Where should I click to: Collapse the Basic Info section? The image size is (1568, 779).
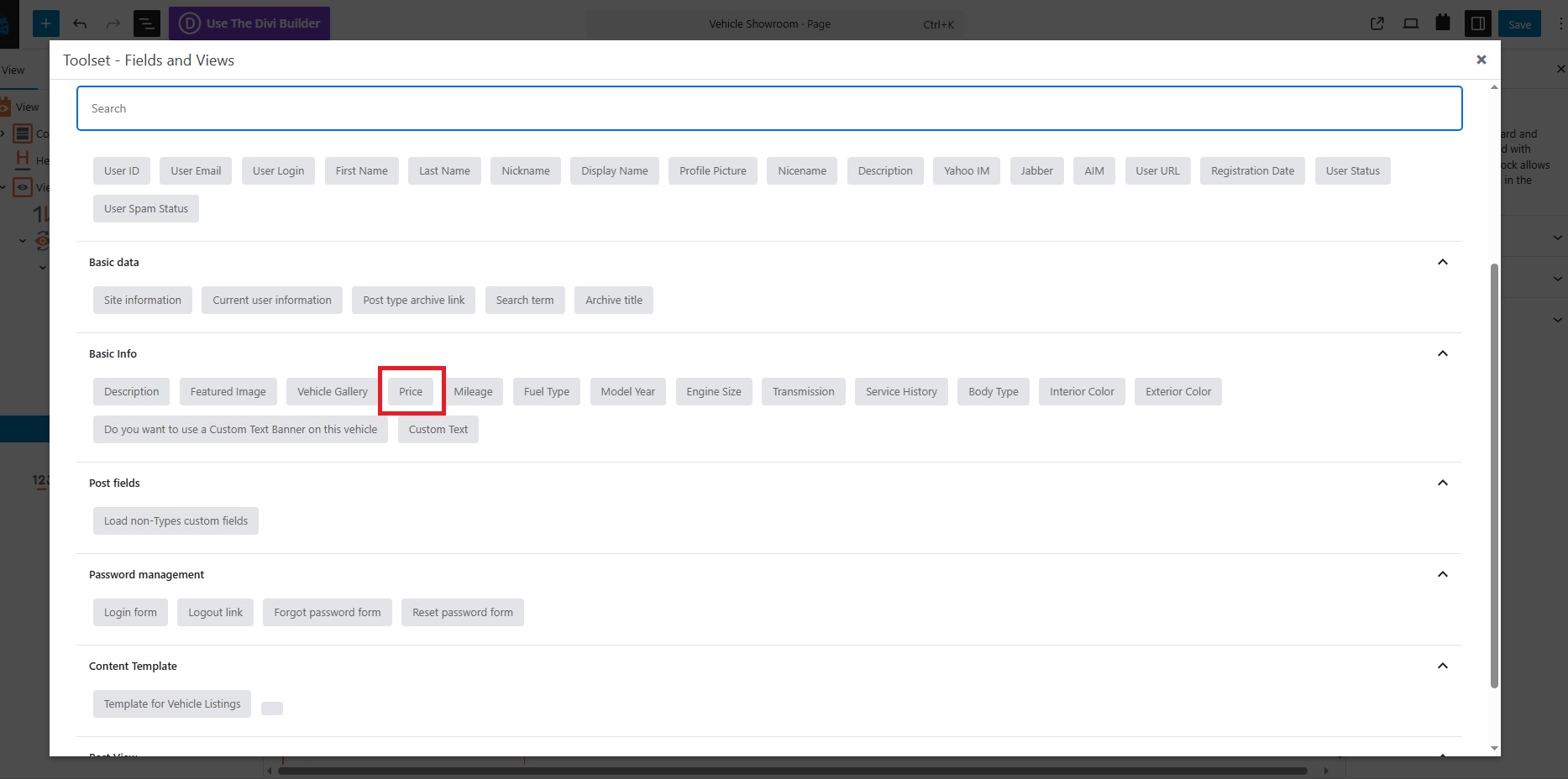click(1443, 353)
